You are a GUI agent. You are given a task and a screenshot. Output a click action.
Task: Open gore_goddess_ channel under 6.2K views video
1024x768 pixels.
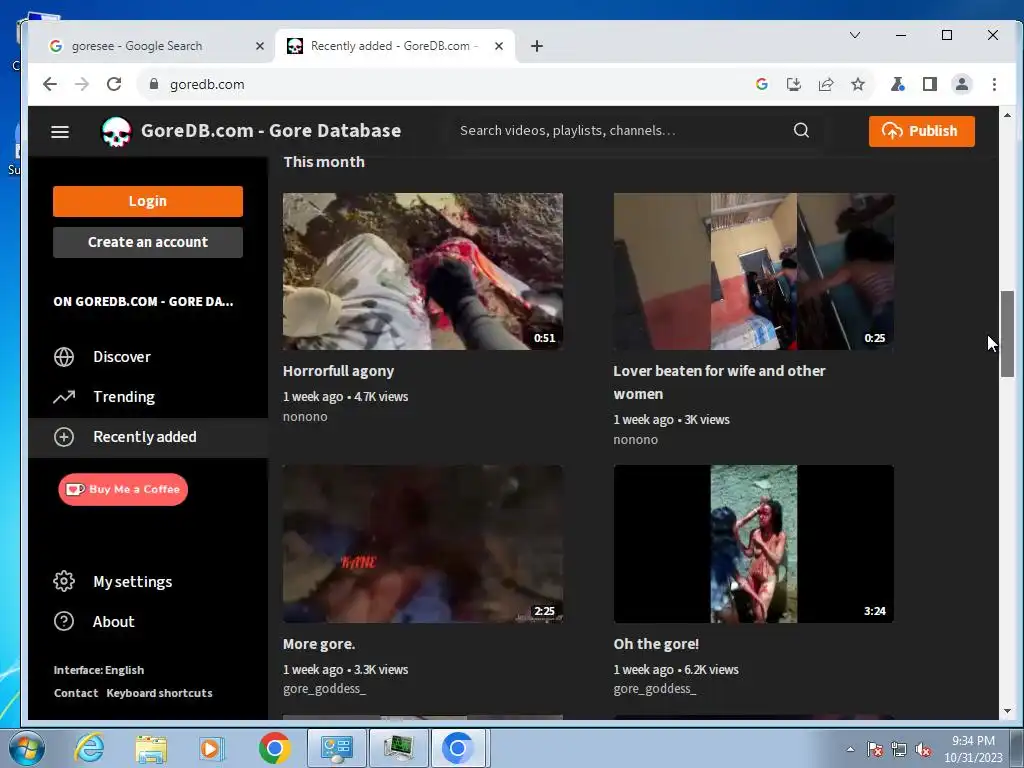click(x=654, y=689)
